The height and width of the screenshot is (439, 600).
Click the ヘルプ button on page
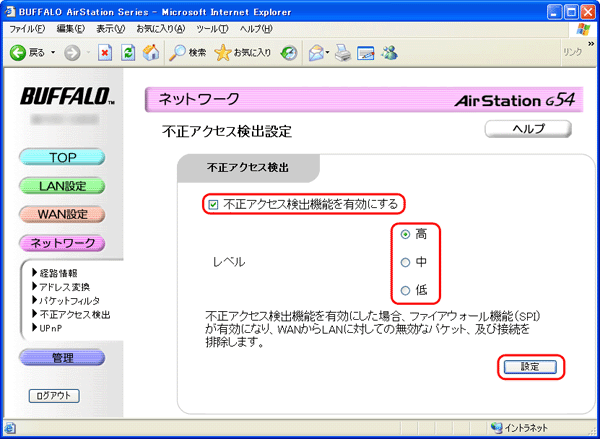tap(528, 129)
